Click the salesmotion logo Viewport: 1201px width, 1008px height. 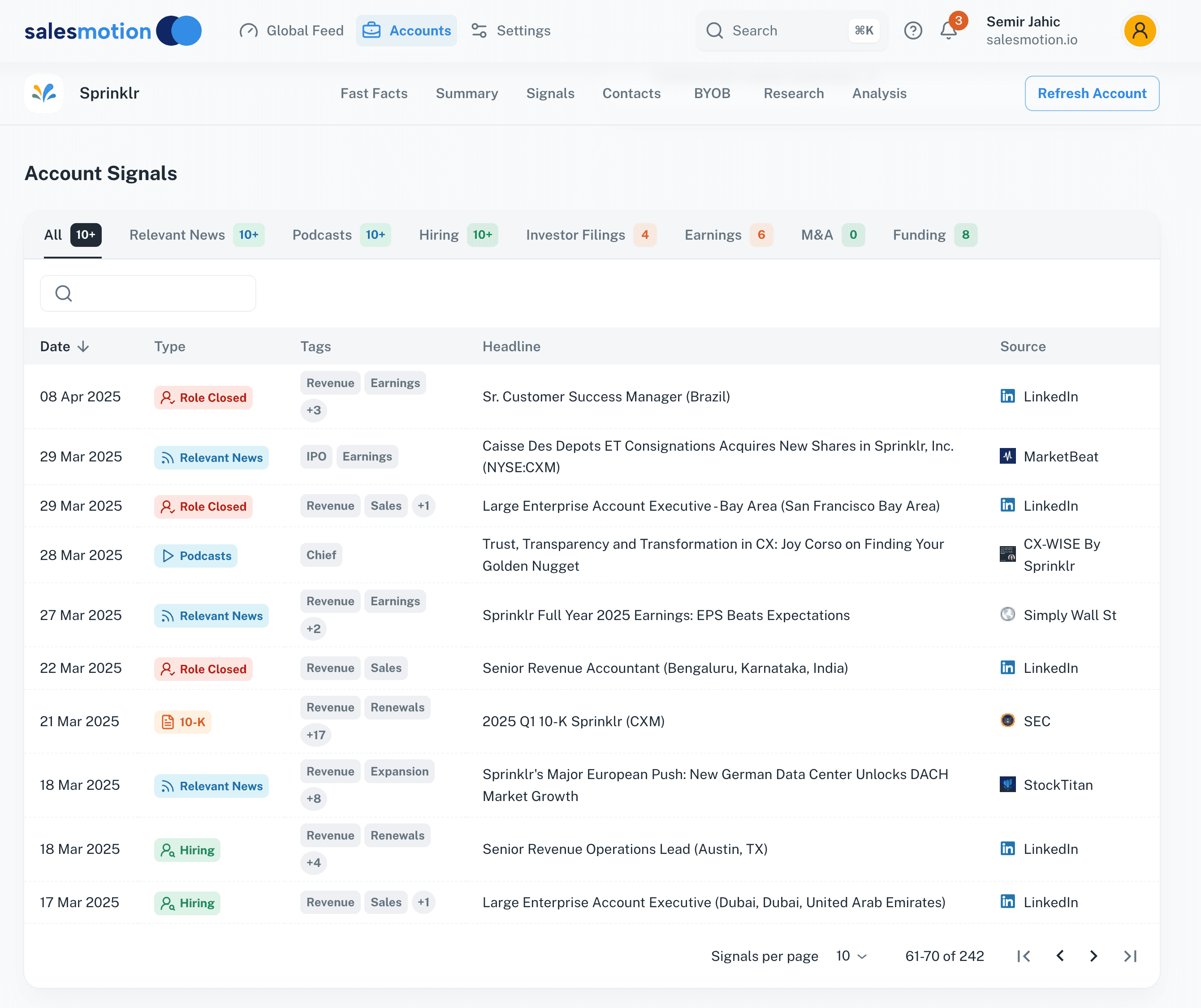click(x=112, y=31)
